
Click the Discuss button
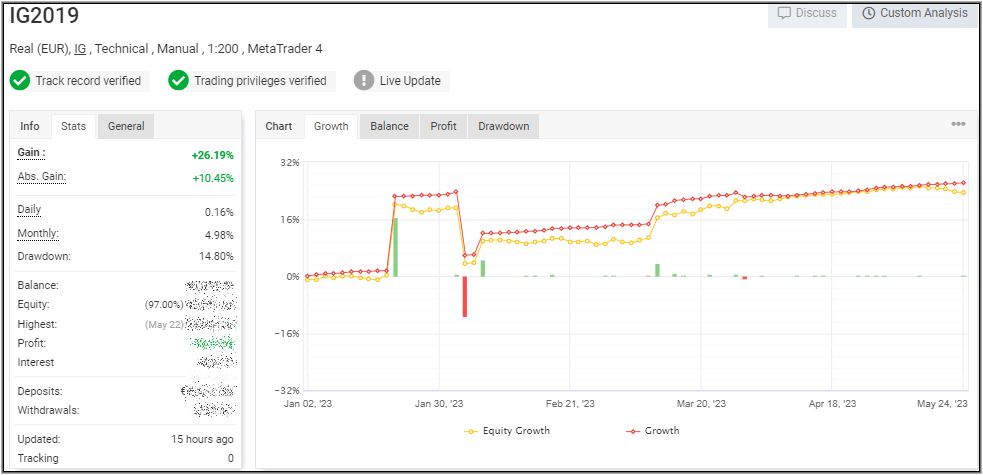808,14
